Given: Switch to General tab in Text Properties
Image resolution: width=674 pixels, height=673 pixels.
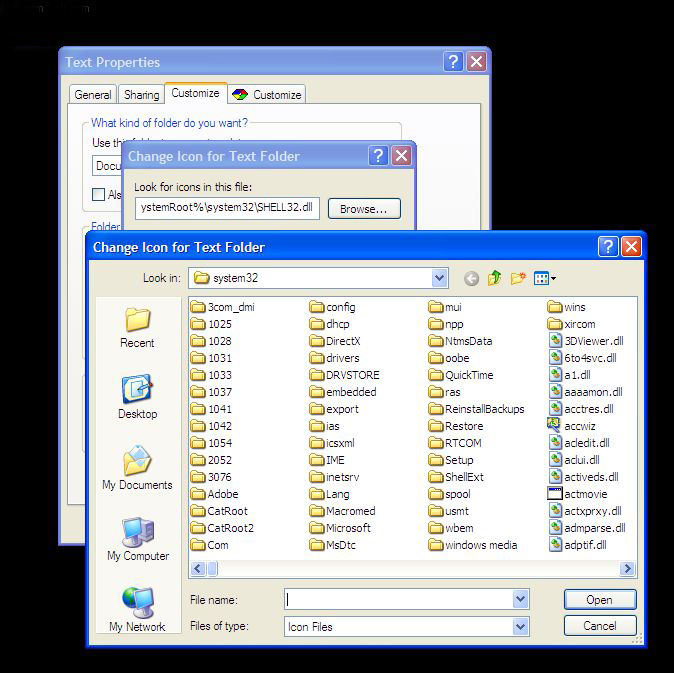Looking at the screenshot, I should pos(93,95).
